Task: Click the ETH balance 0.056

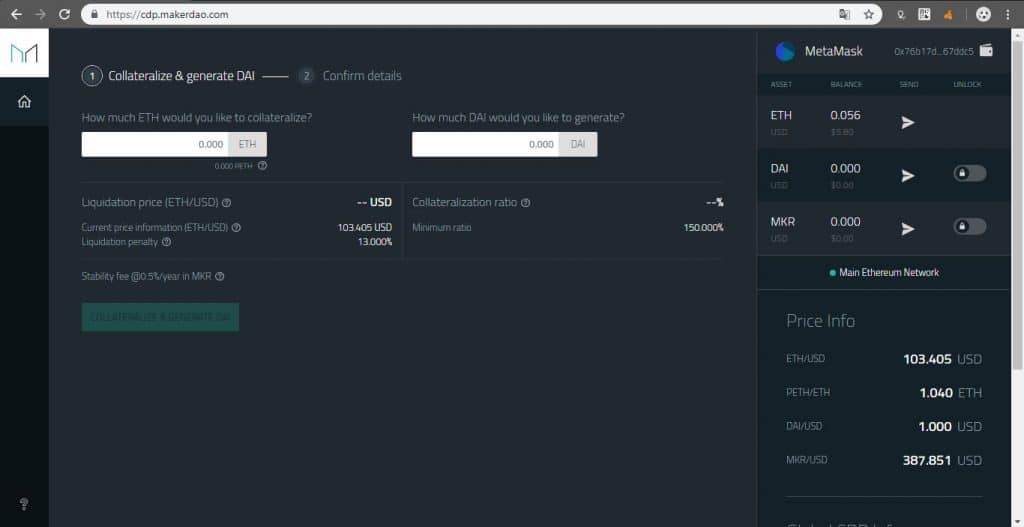Action: tap(846, 116)
